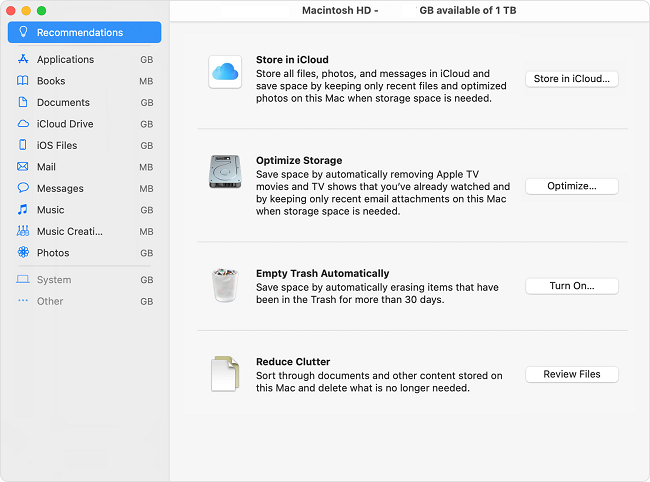Select the Photos label in sidebar

click(x=53, y=253)
